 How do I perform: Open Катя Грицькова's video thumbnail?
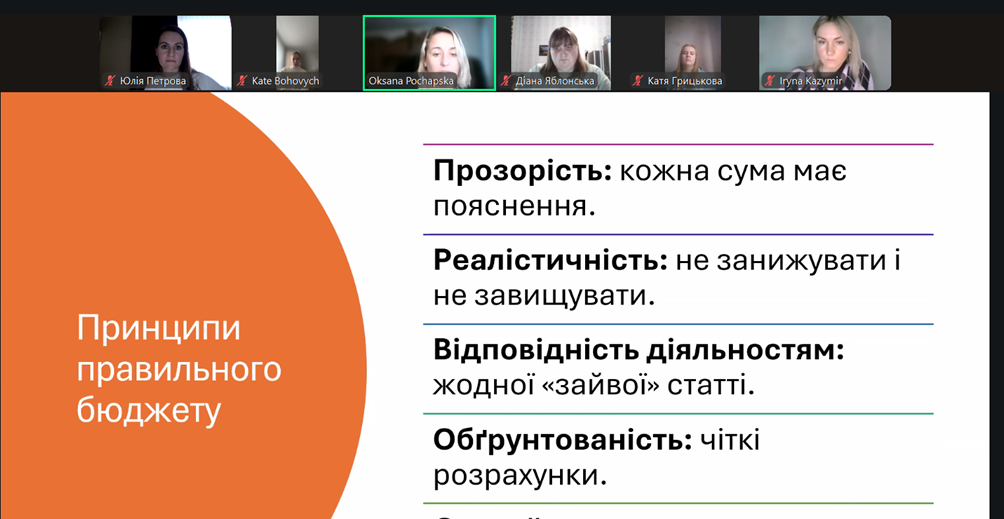(x=693, y=48)
